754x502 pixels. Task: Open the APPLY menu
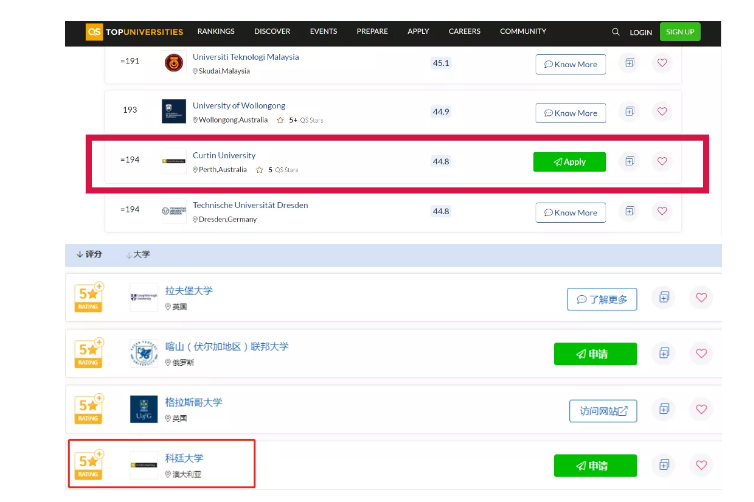418,31
